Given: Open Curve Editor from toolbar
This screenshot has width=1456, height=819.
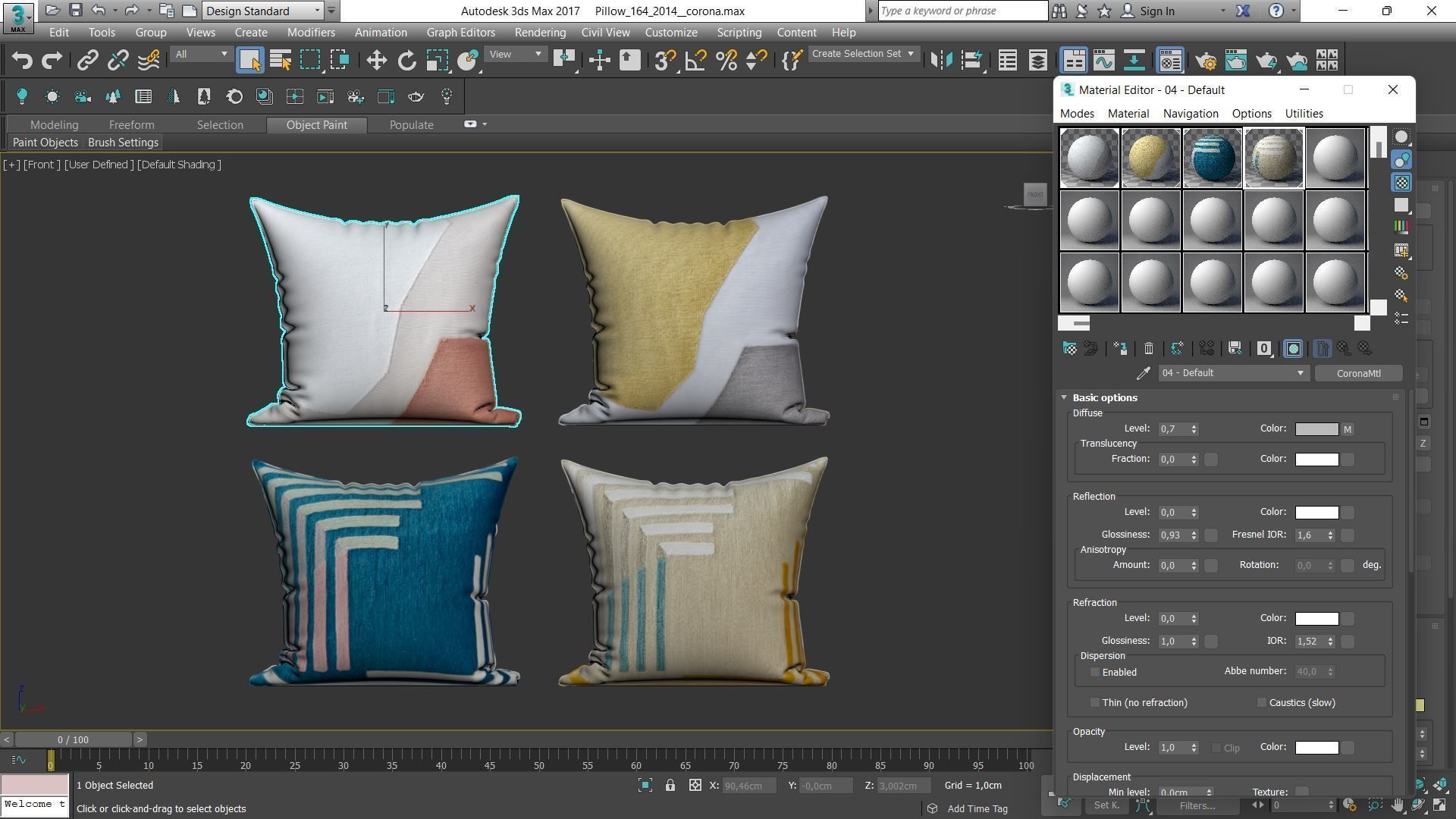Looking at the screenshot, I should tap(1103, 61).
